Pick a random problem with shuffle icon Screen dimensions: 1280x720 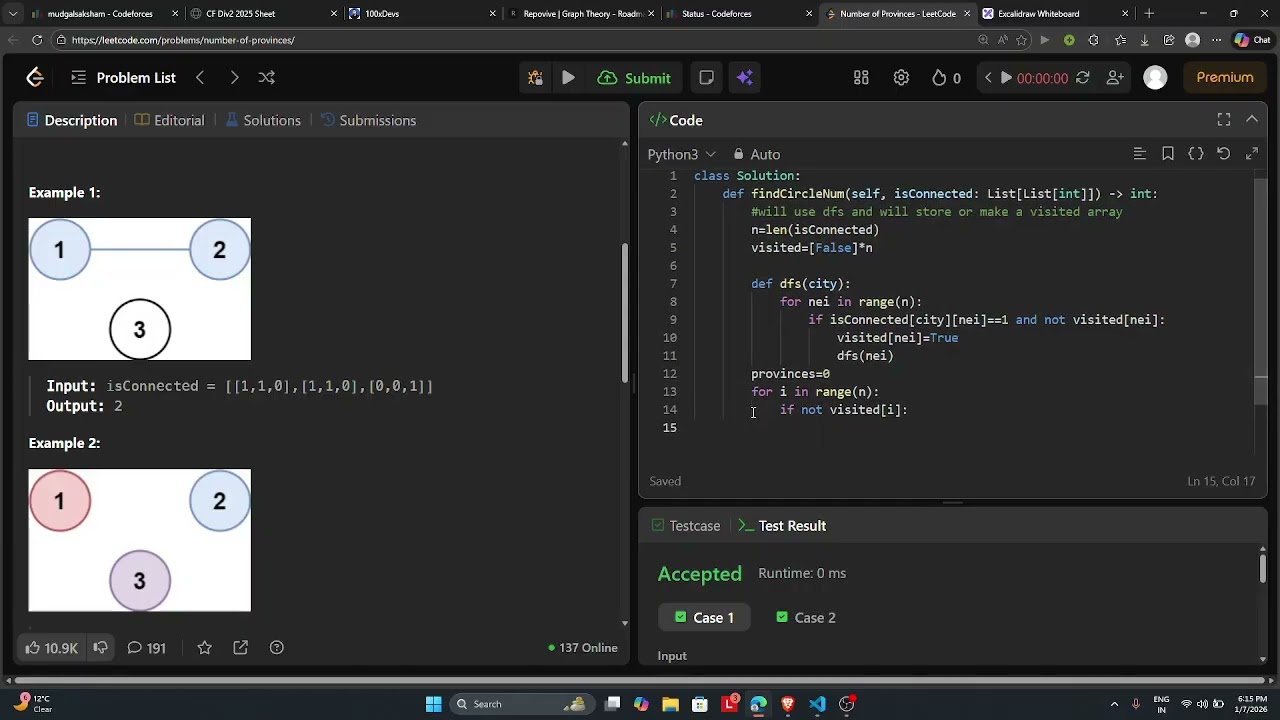[x=267, y=77]
